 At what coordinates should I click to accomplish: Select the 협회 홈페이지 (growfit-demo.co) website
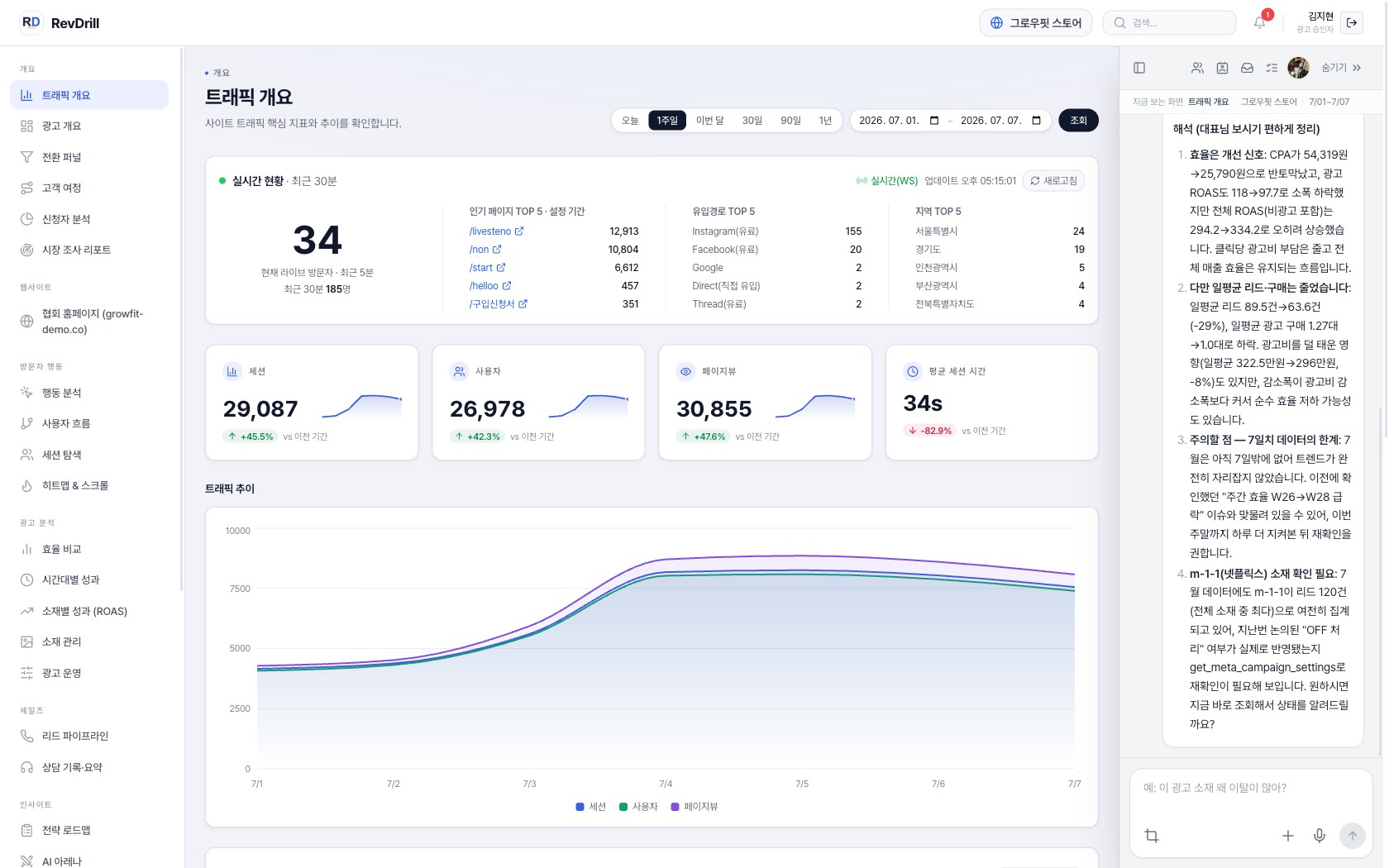(x=89, y=322)
